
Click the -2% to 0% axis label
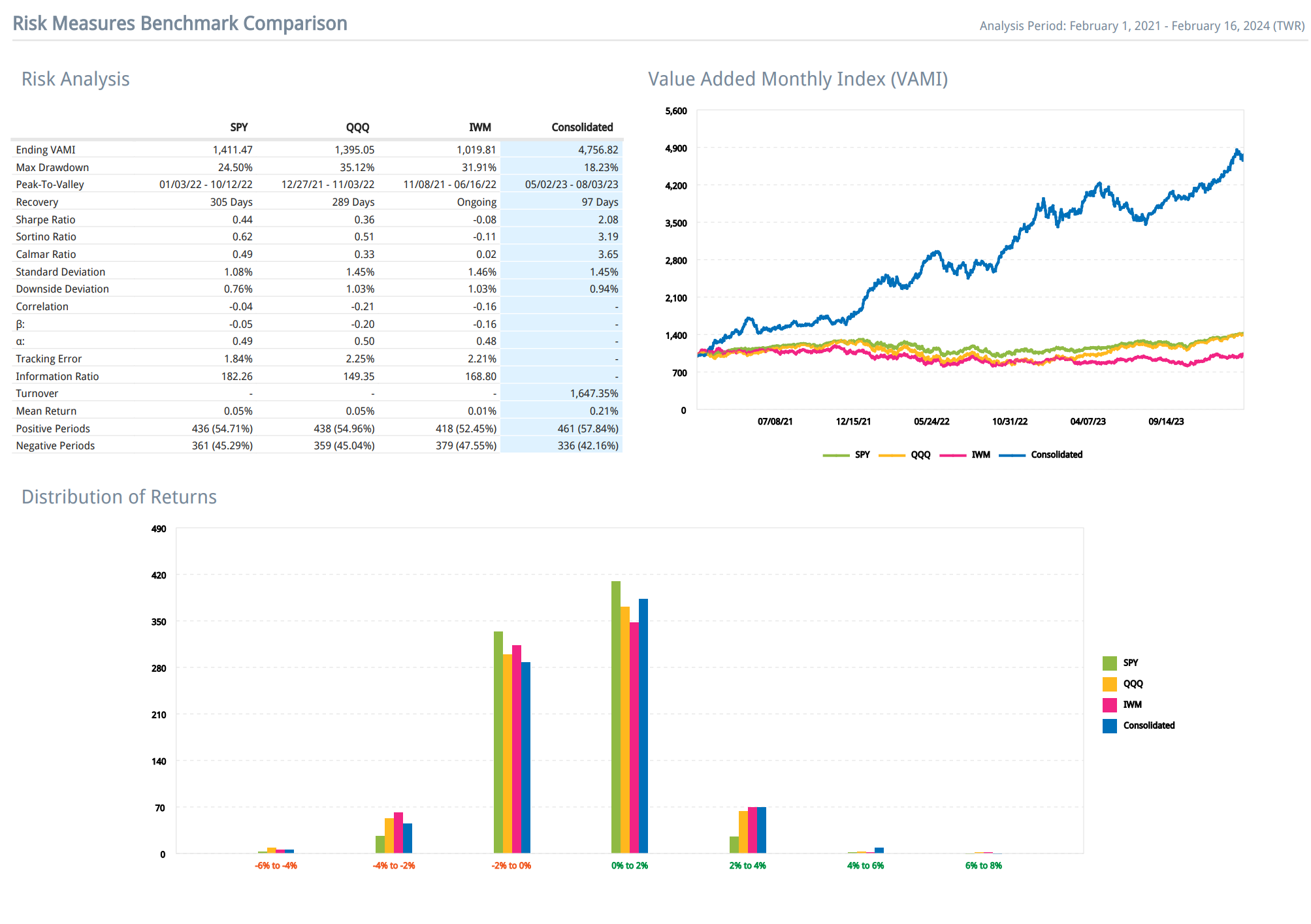(x=511, y=866)
